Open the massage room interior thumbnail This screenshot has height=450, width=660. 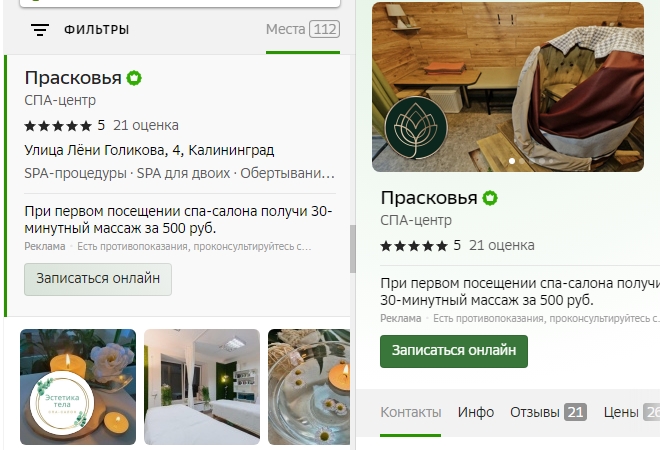pos(202,387)
